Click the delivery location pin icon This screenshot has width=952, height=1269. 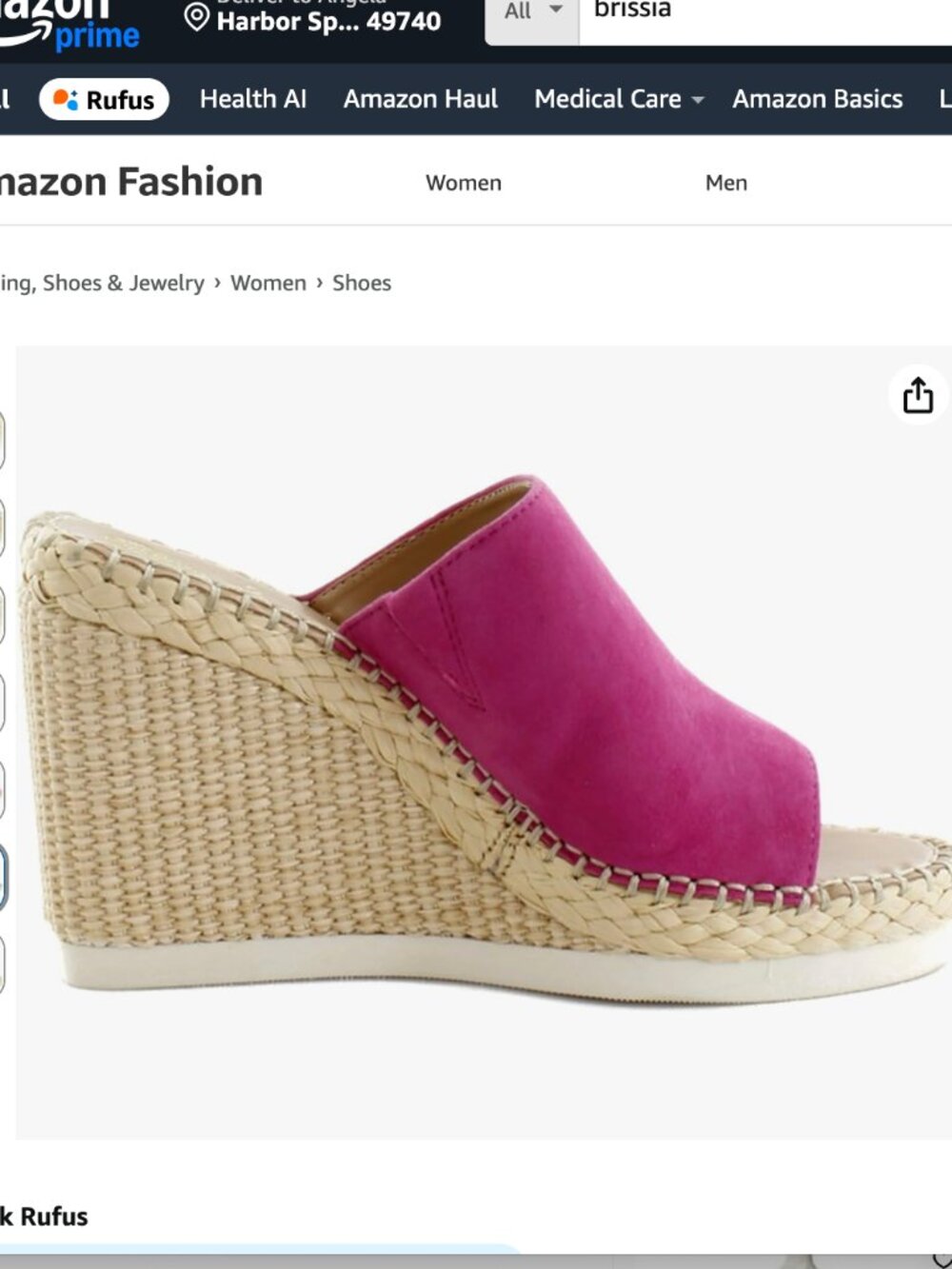coord(196,18)
